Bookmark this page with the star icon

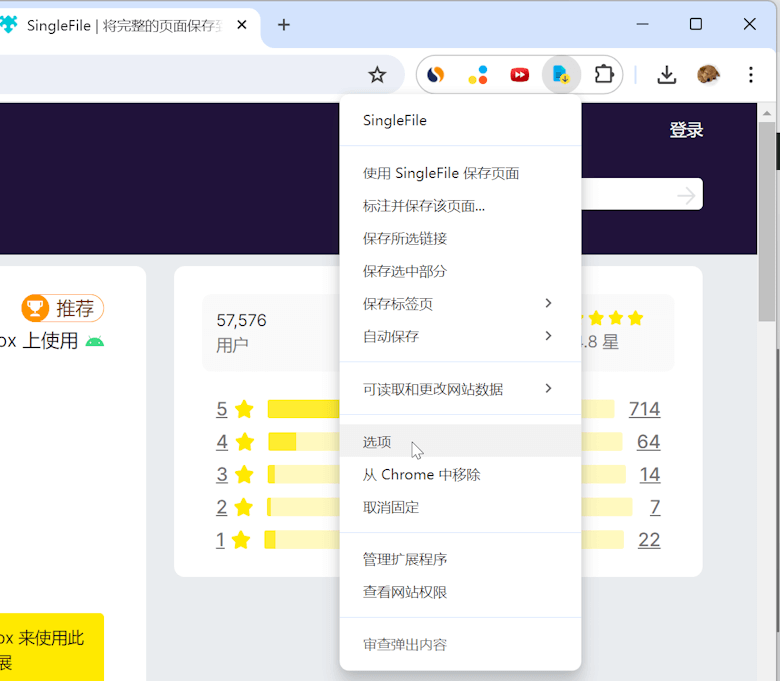click(377, 75)
